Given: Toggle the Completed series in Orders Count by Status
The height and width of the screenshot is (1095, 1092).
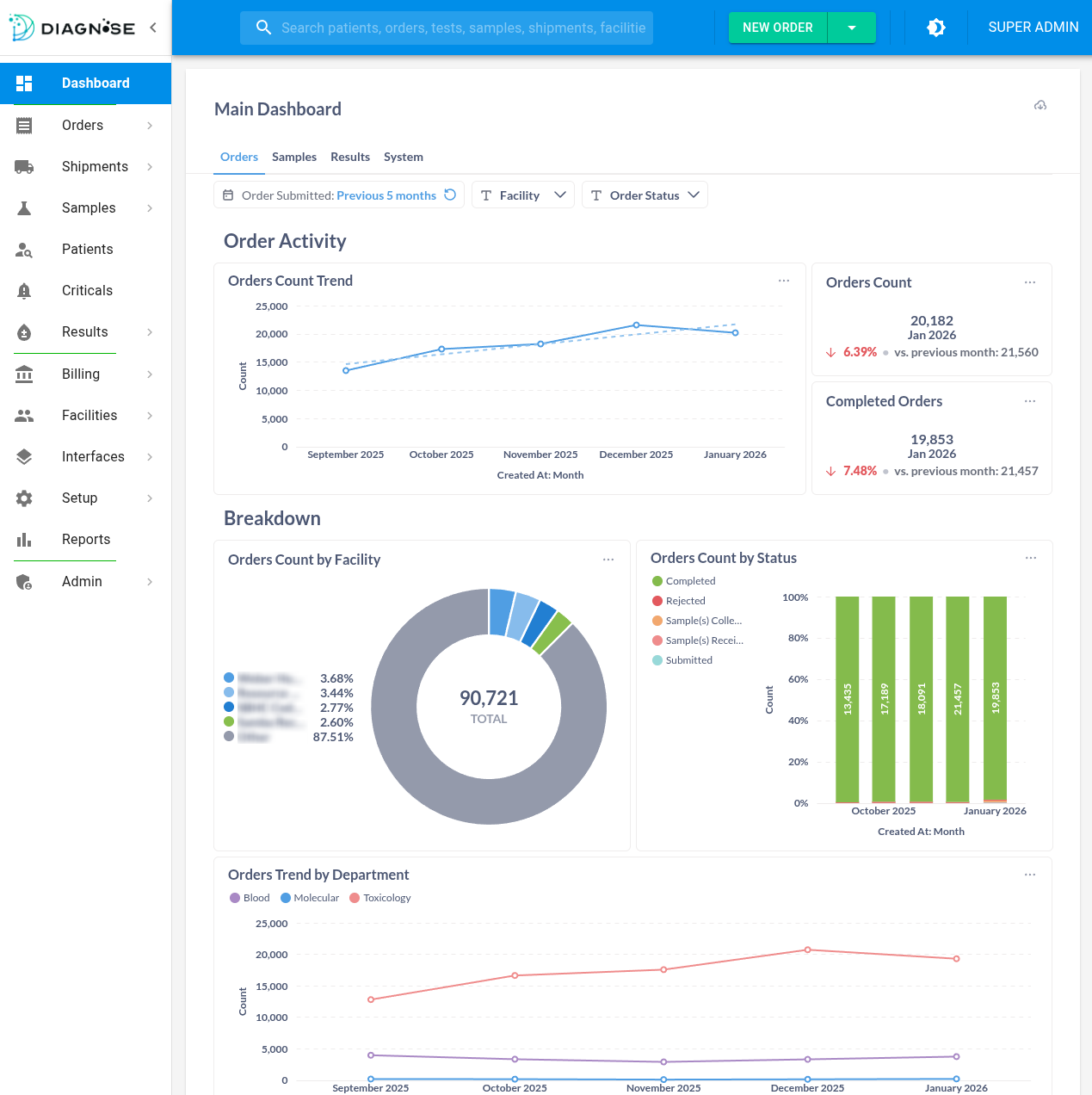Looking at the screenshot, I should [x=683, y=580].
